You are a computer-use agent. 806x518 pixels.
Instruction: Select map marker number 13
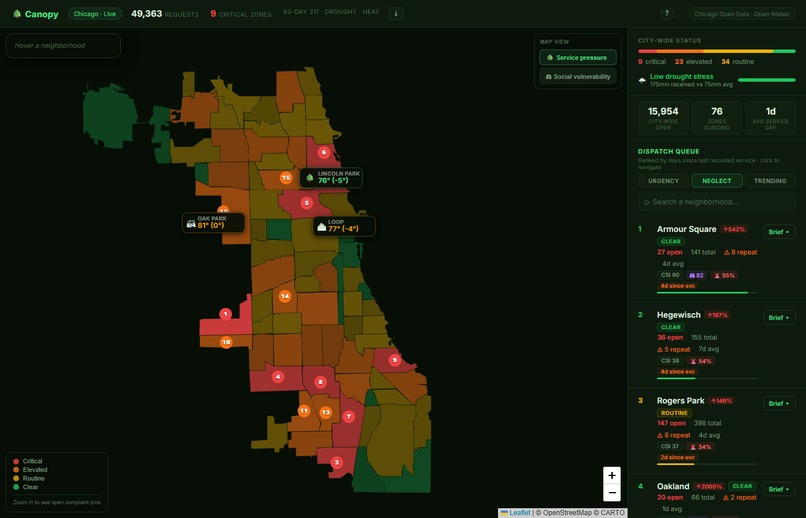[326, 412]
